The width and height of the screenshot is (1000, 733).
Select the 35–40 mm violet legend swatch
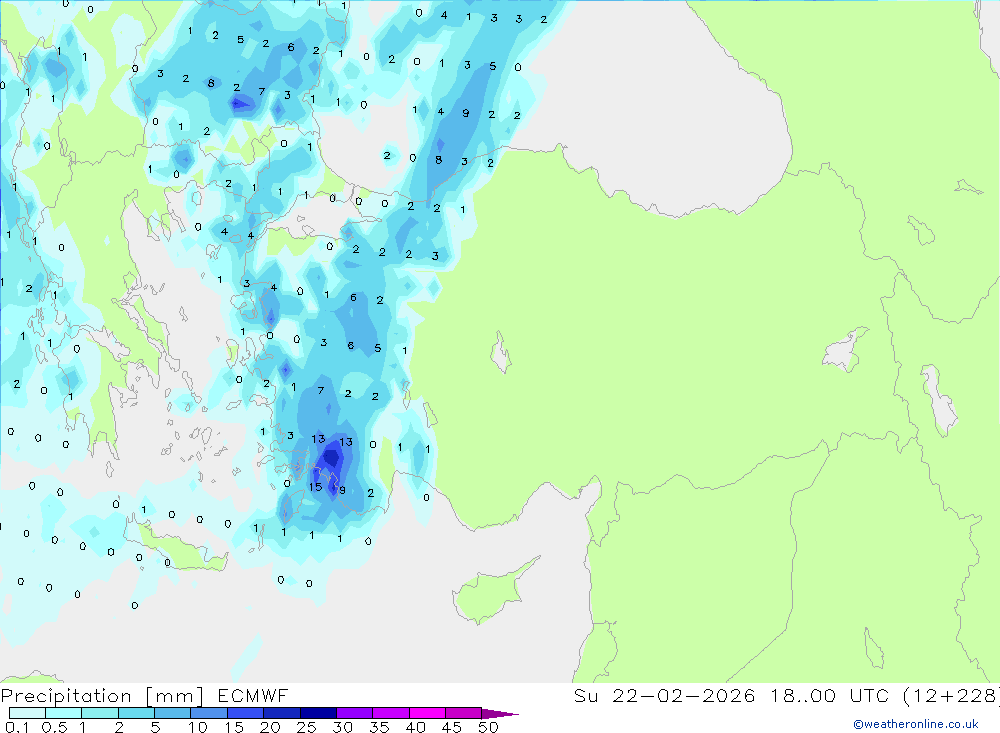(391, 713)
